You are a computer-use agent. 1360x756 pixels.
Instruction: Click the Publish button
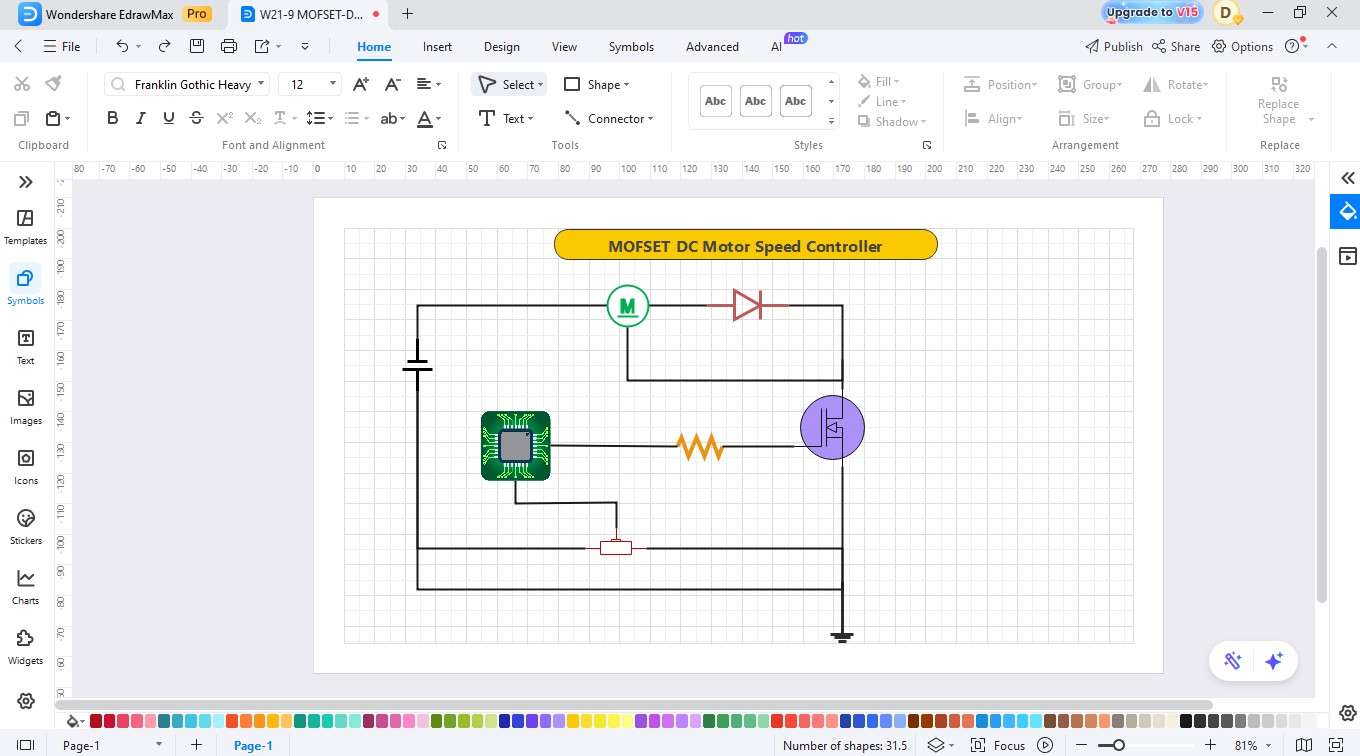click(x=1116, y=46)
